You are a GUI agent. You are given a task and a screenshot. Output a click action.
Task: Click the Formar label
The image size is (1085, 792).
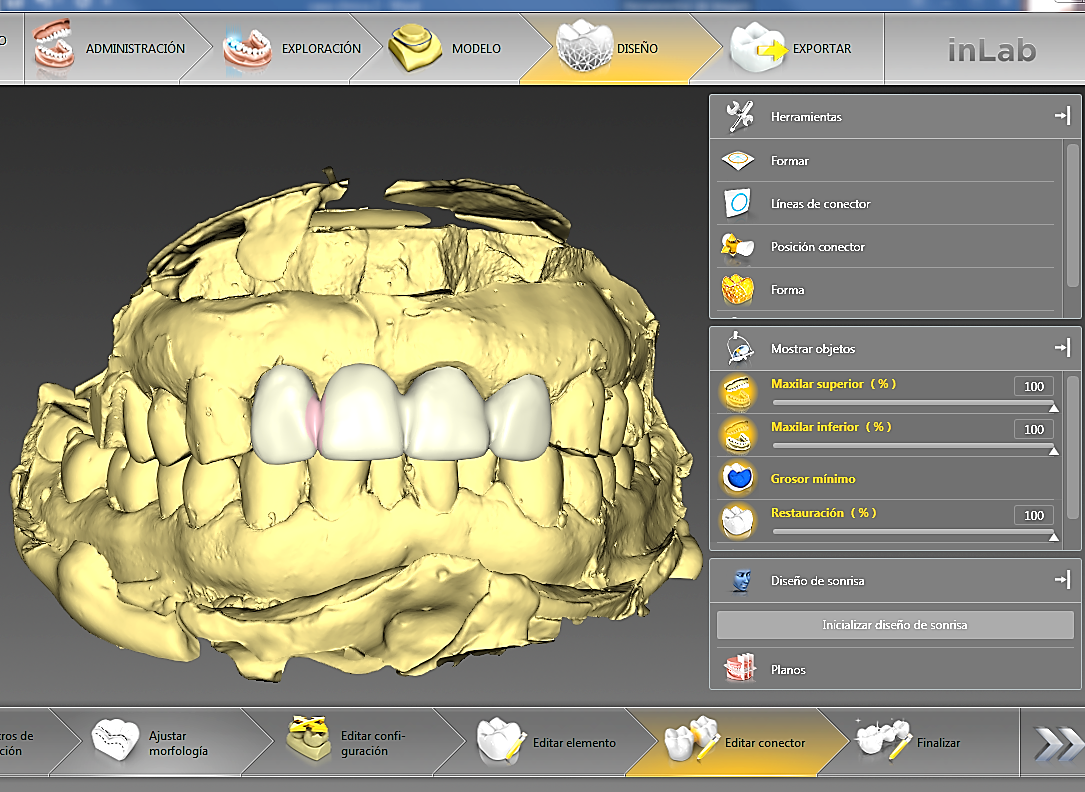click(x=790, y=160)
